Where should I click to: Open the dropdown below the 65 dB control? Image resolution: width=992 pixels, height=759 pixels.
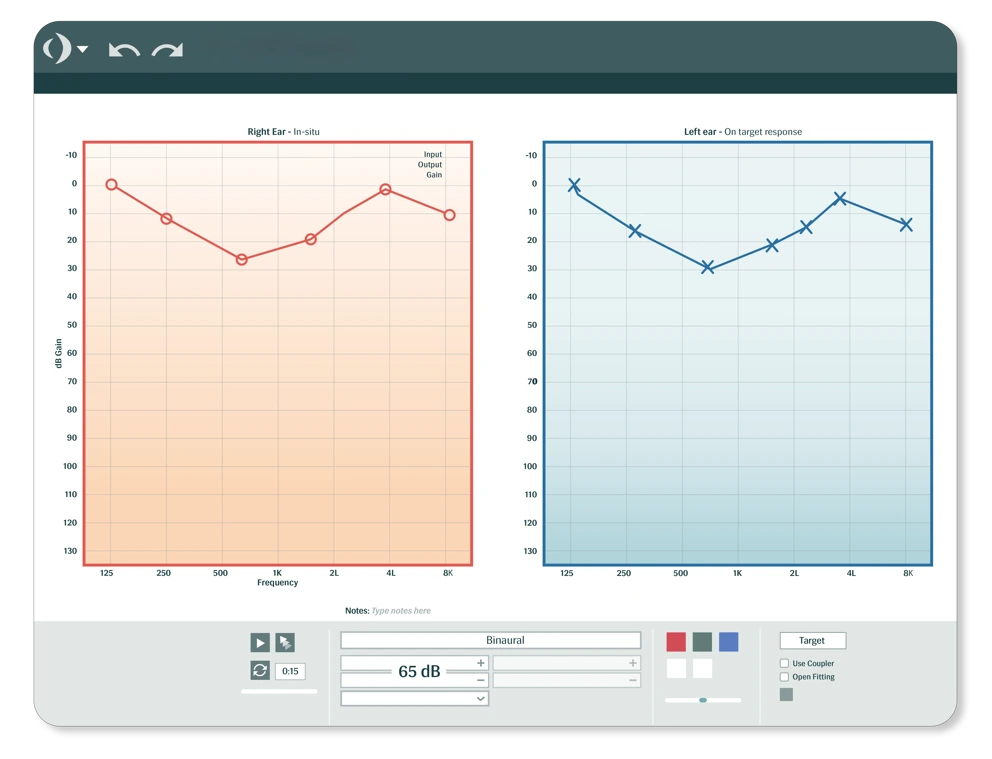[414, 697]
